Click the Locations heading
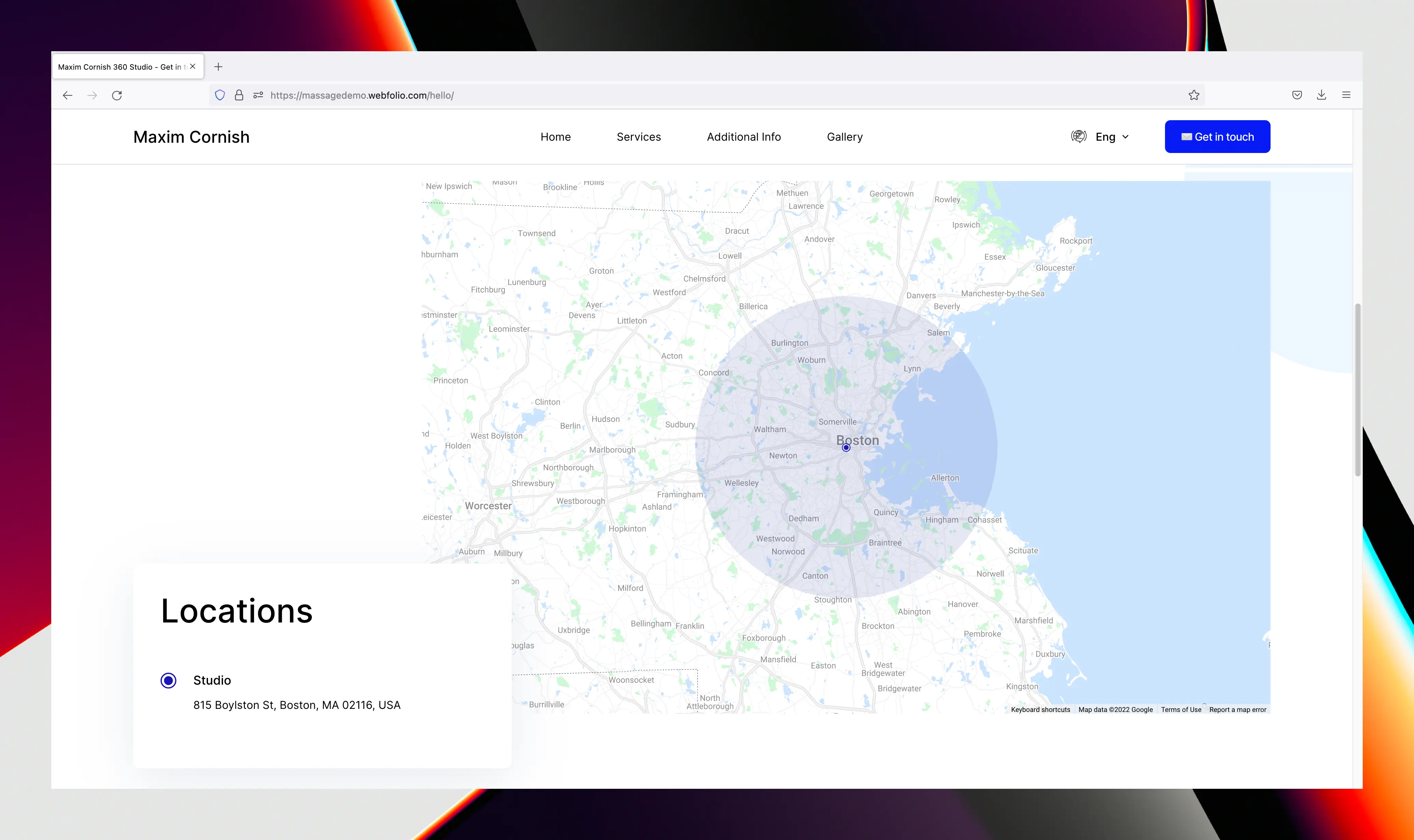 (237, 611)
